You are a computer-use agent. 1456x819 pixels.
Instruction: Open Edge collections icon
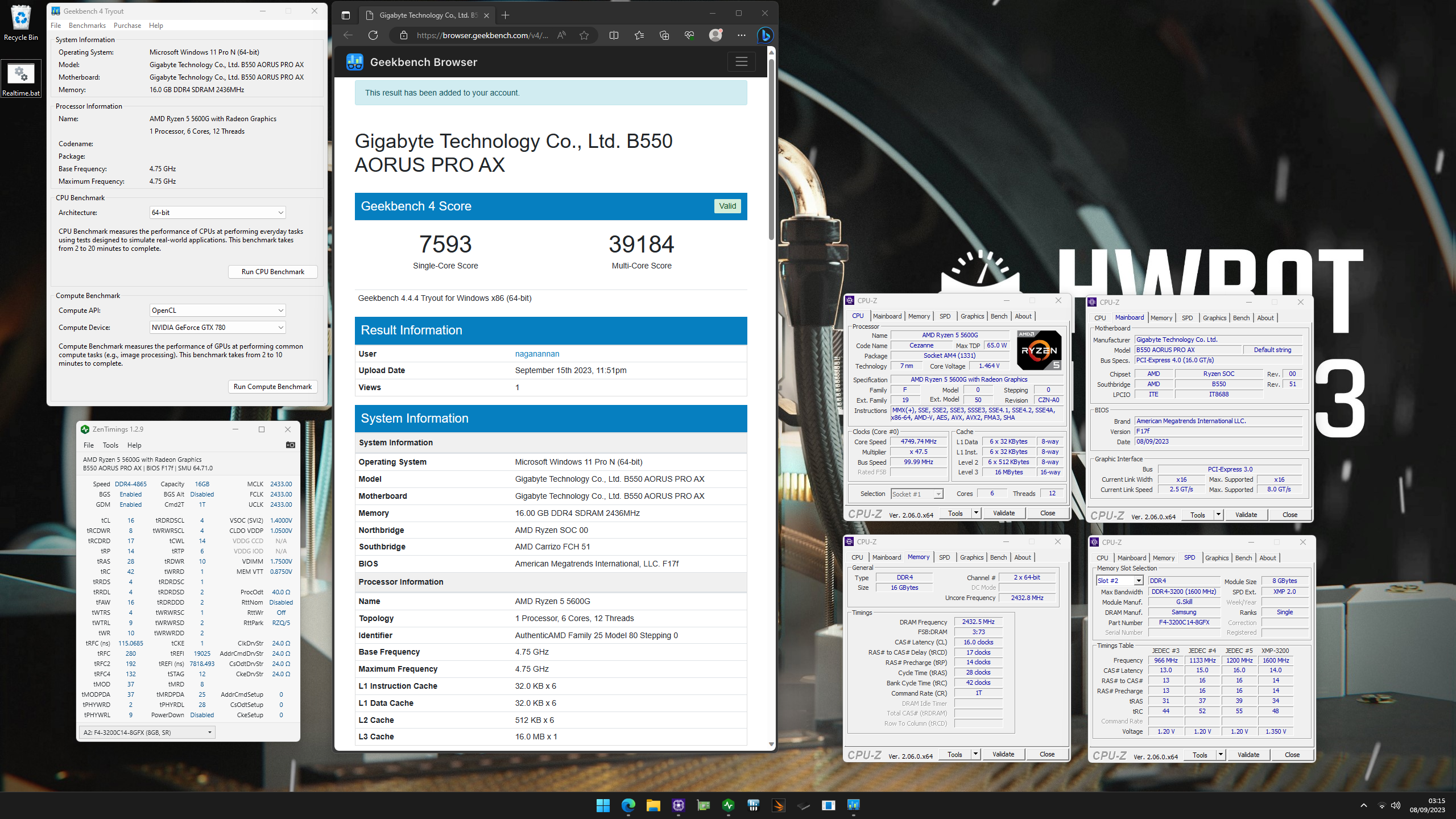(x=664, y=35)
